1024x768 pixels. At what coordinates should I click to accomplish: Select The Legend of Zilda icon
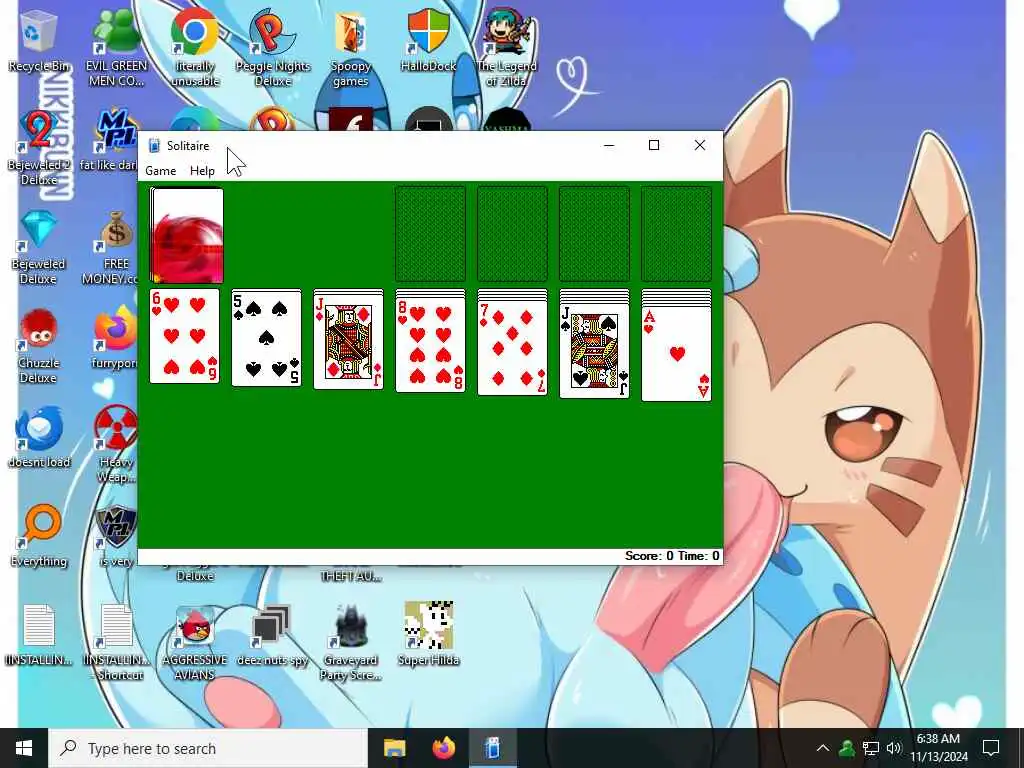click(x=507, y=49)
